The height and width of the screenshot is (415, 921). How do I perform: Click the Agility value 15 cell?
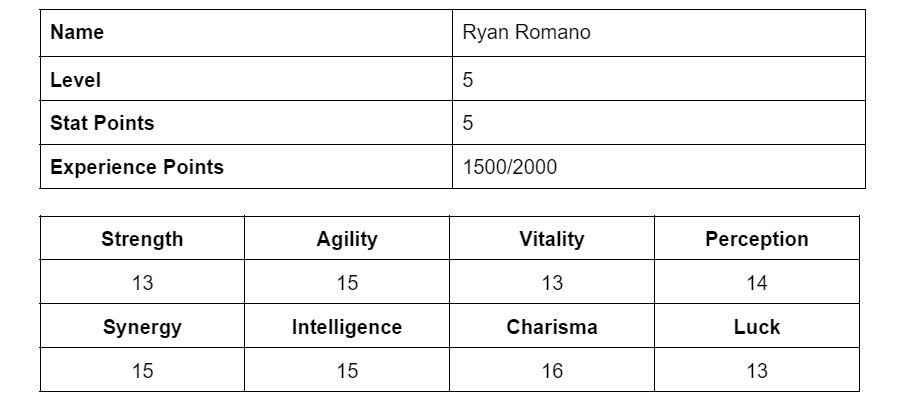[x=347, y=282]
